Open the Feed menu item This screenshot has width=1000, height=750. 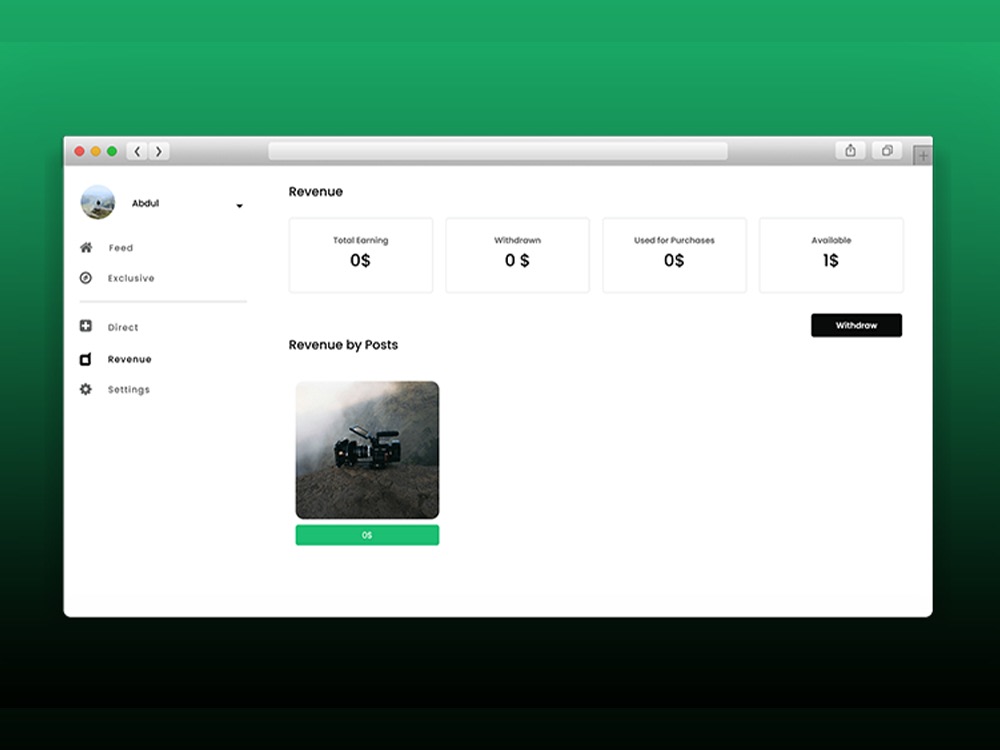[121, 247]
